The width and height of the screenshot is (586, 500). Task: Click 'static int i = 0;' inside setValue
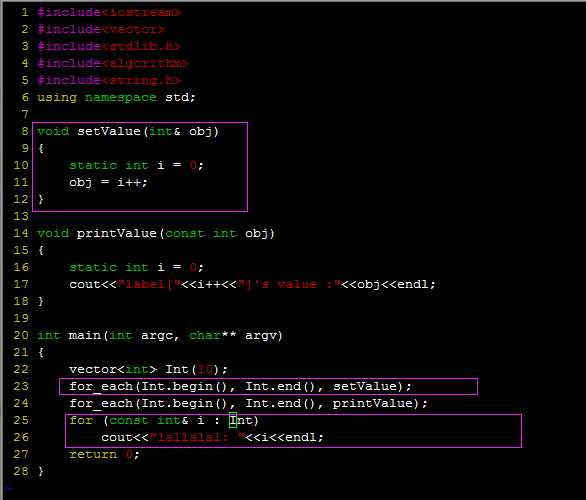(x=136, y=165)
